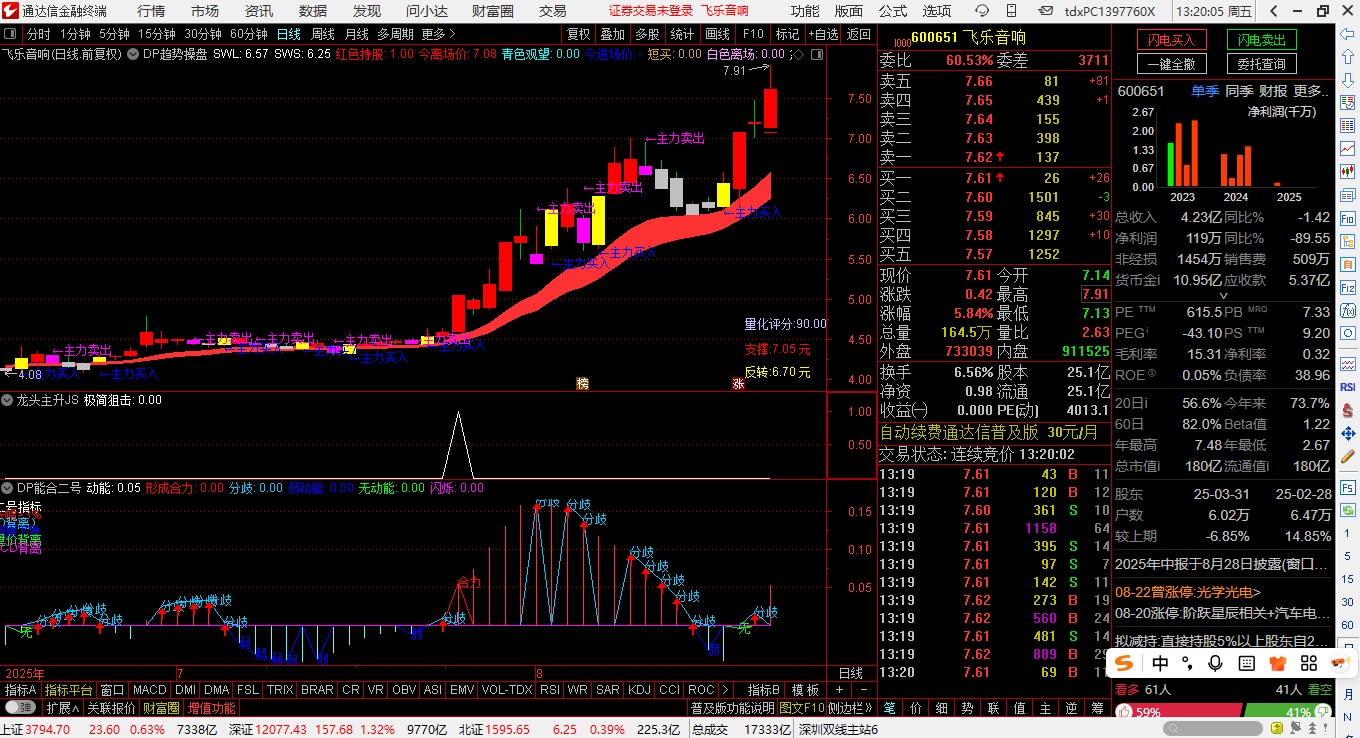Select the KDJ indicator tab

click(x=640, y=690)
